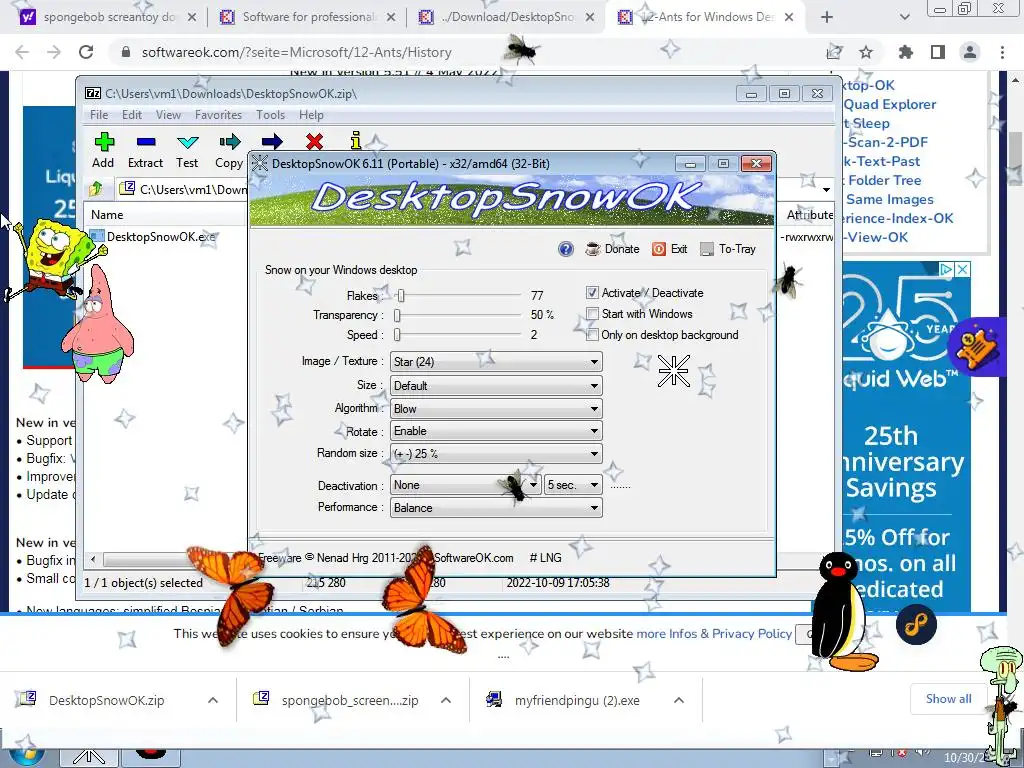Open the Chrome three-dot menu

(1002, 52)
